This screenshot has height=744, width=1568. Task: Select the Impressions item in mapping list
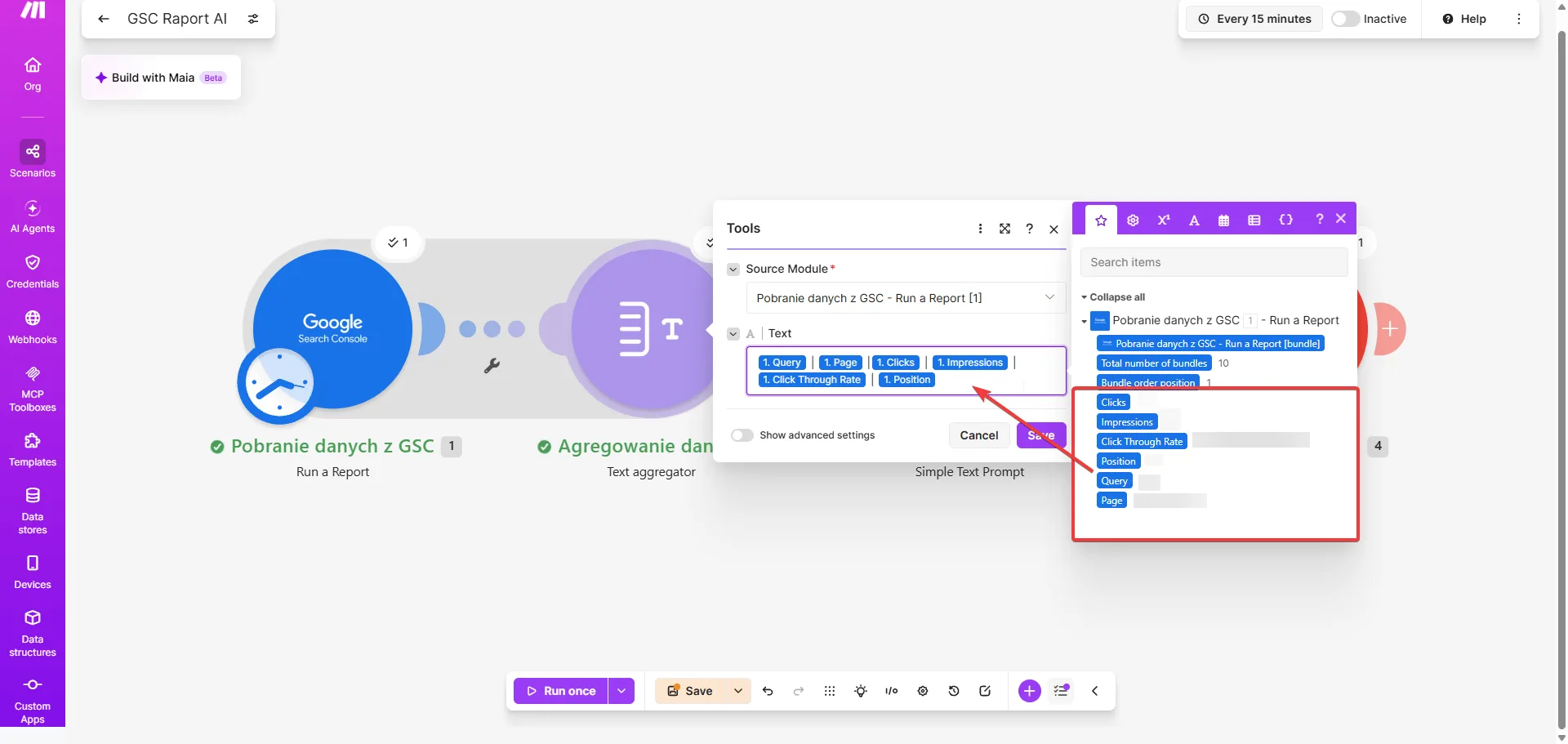click(1127, 422)
